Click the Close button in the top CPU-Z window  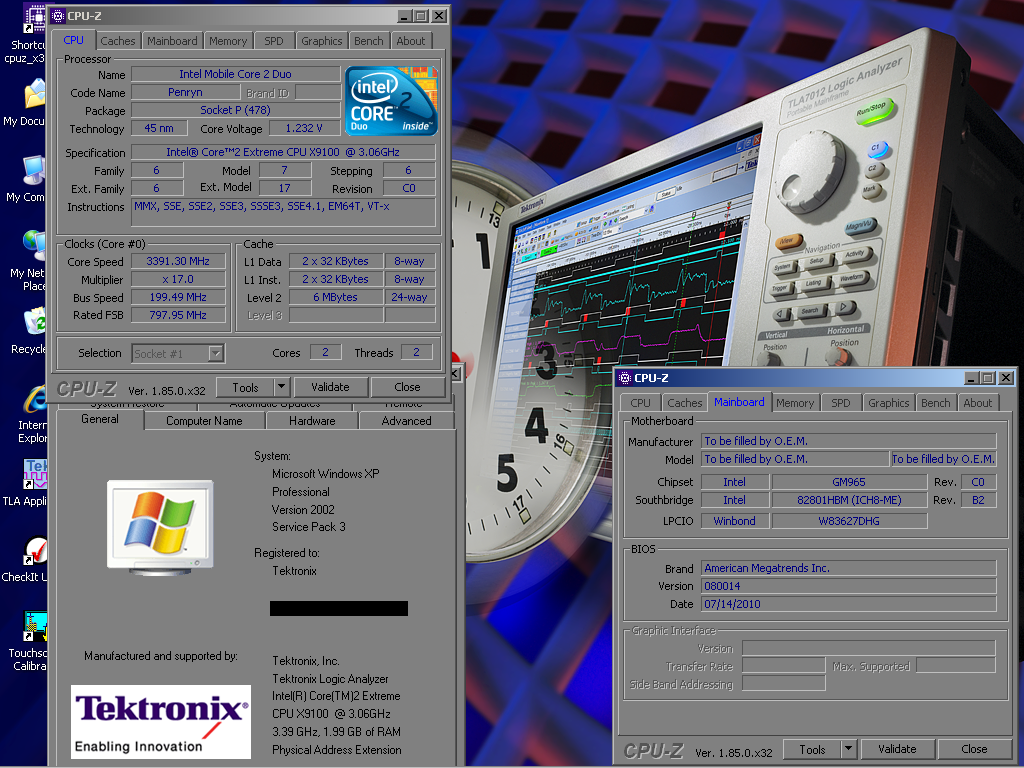[408, 387]
